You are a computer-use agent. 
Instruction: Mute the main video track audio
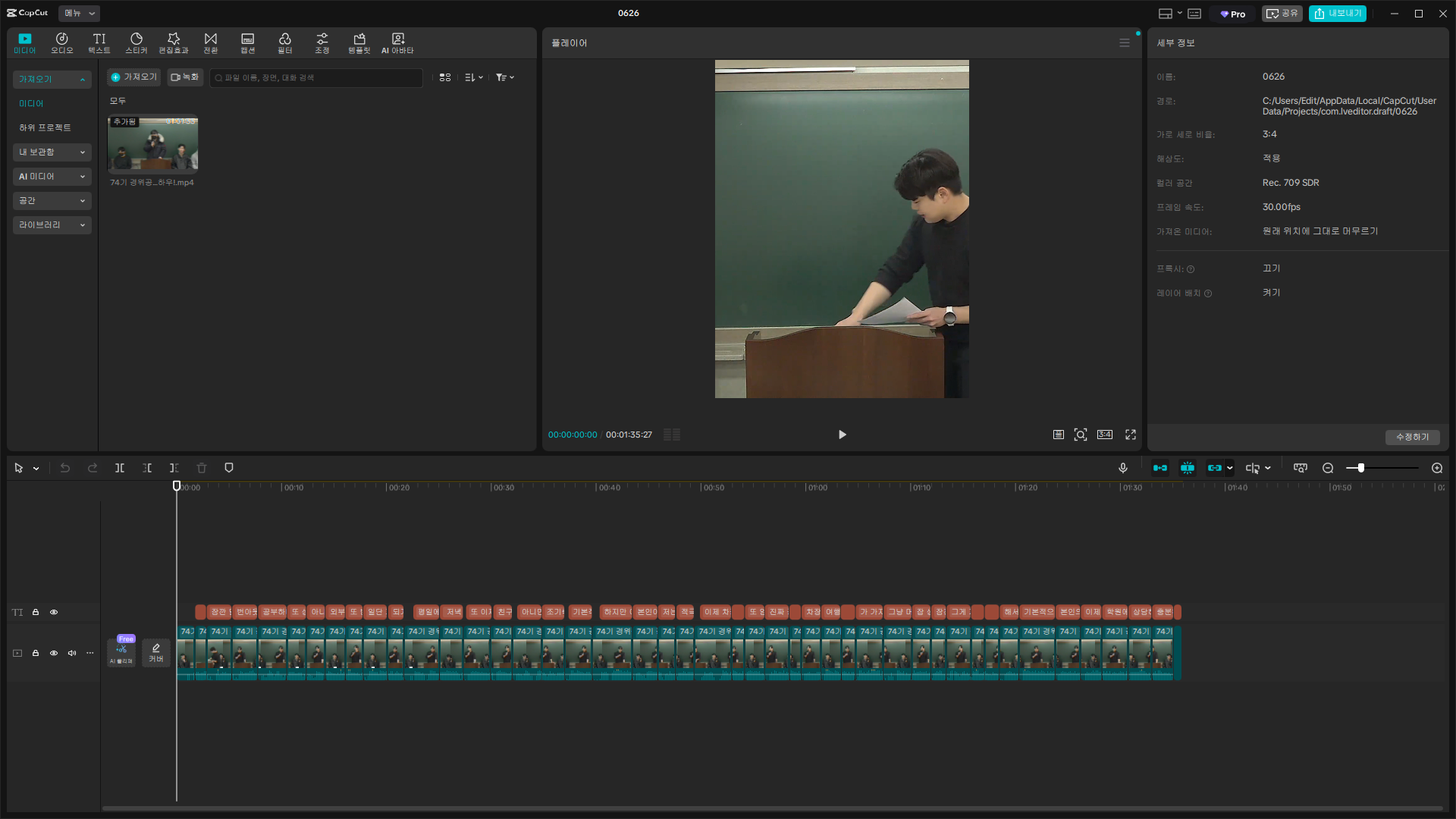[72, 653]
